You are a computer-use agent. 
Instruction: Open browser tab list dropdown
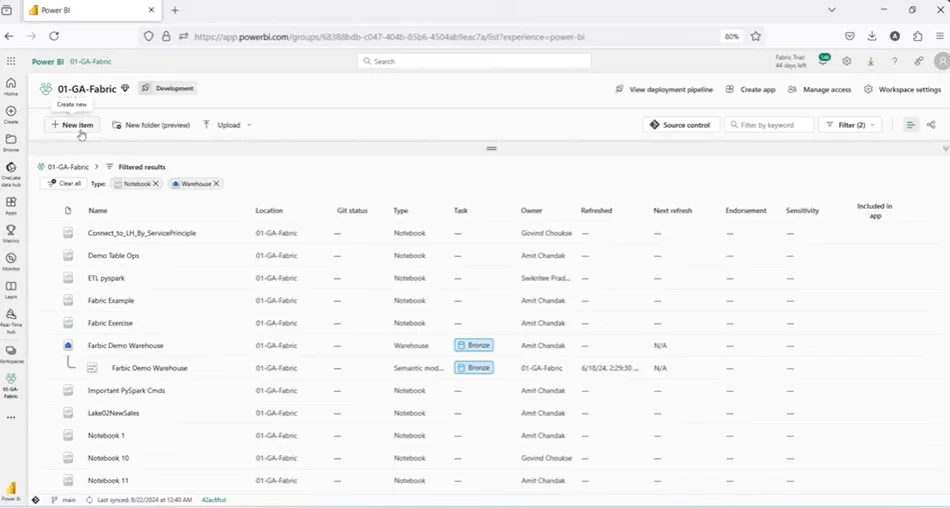832,10
